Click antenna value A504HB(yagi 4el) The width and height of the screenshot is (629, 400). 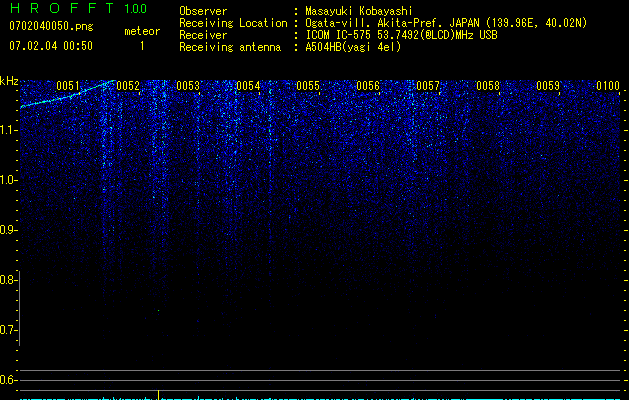(x=353, y=47)
